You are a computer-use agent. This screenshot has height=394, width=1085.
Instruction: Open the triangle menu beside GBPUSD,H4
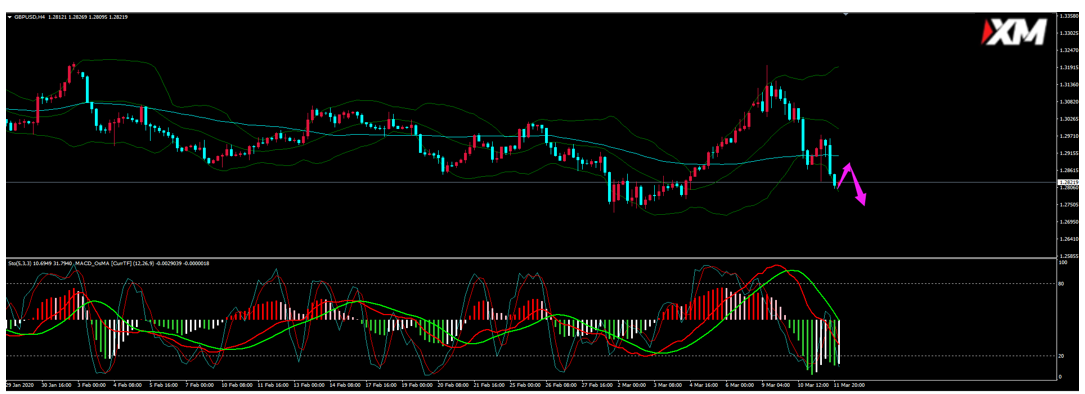coord(10,17)
